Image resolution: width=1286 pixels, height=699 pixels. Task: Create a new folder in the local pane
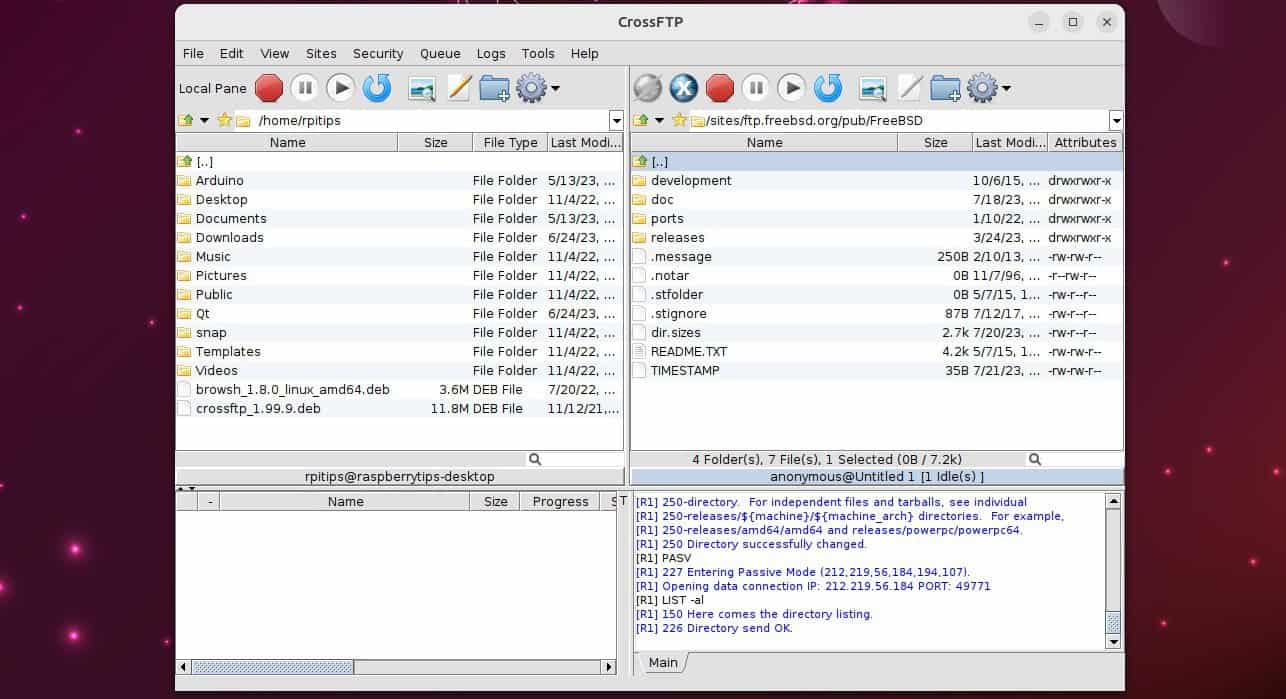[494, 88]
